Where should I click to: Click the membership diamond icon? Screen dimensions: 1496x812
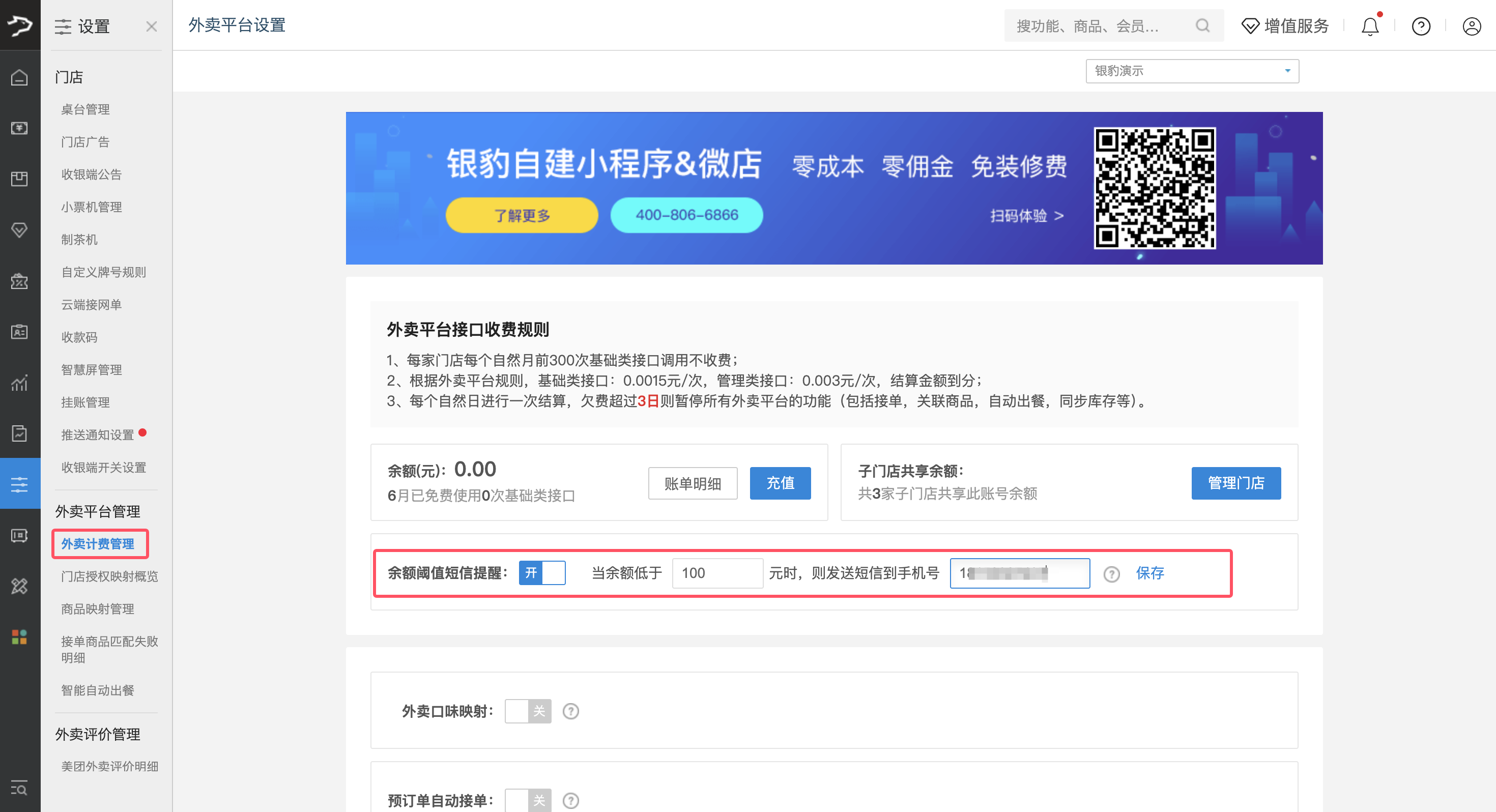(x=20, y=229)
